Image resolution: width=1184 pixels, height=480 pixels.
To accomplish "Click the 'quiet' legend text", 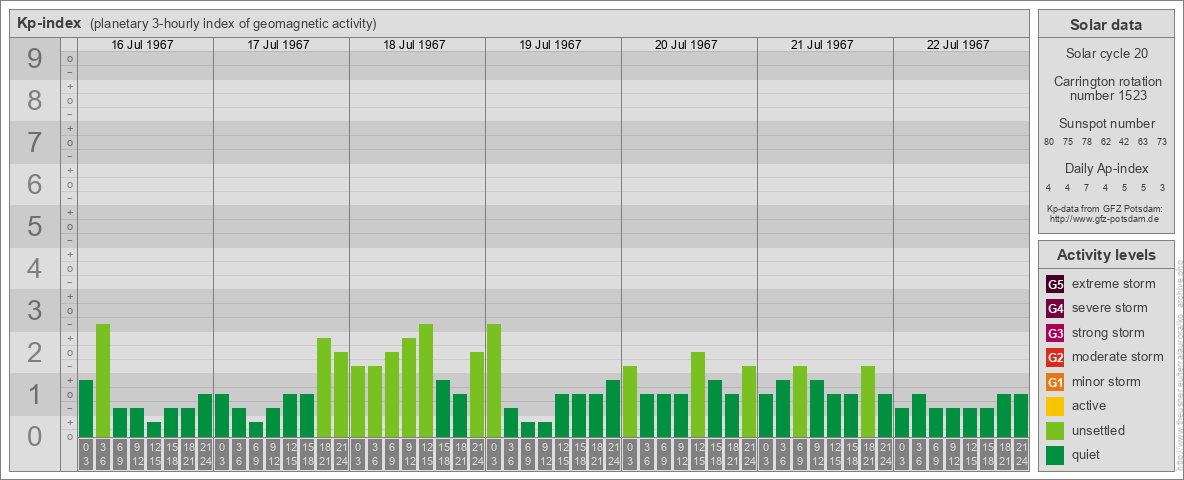I will pyautogui.click(x=1088, y=454).
